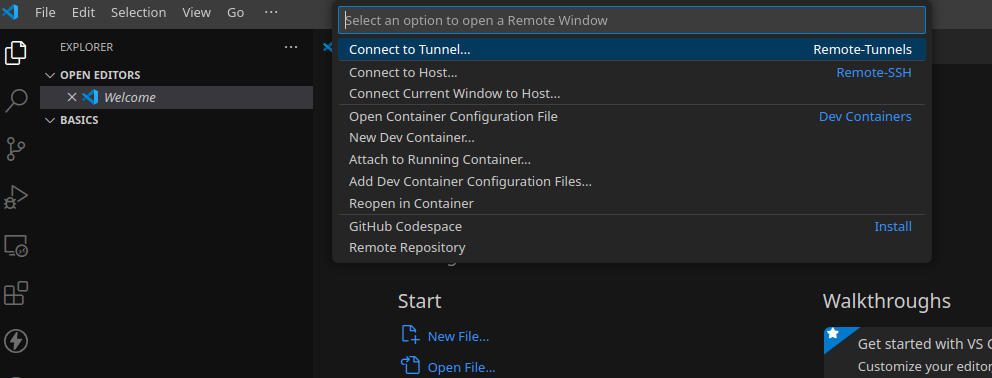Screen dimensions: 992x378
Task: Open Run and Debug view icon
Action: click(x=16, y=197)
